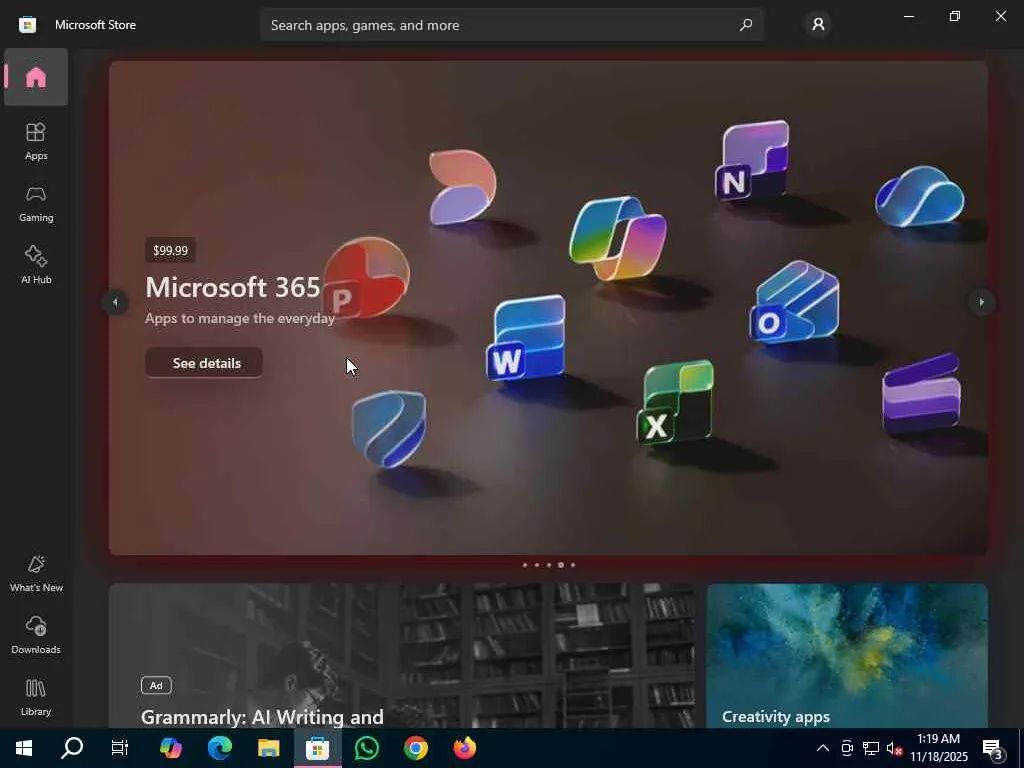Select the second carousel page dot
Image resolution: width=1024 pixels, height=768 pixels.
pyautogui.click(x=537, y=565)
